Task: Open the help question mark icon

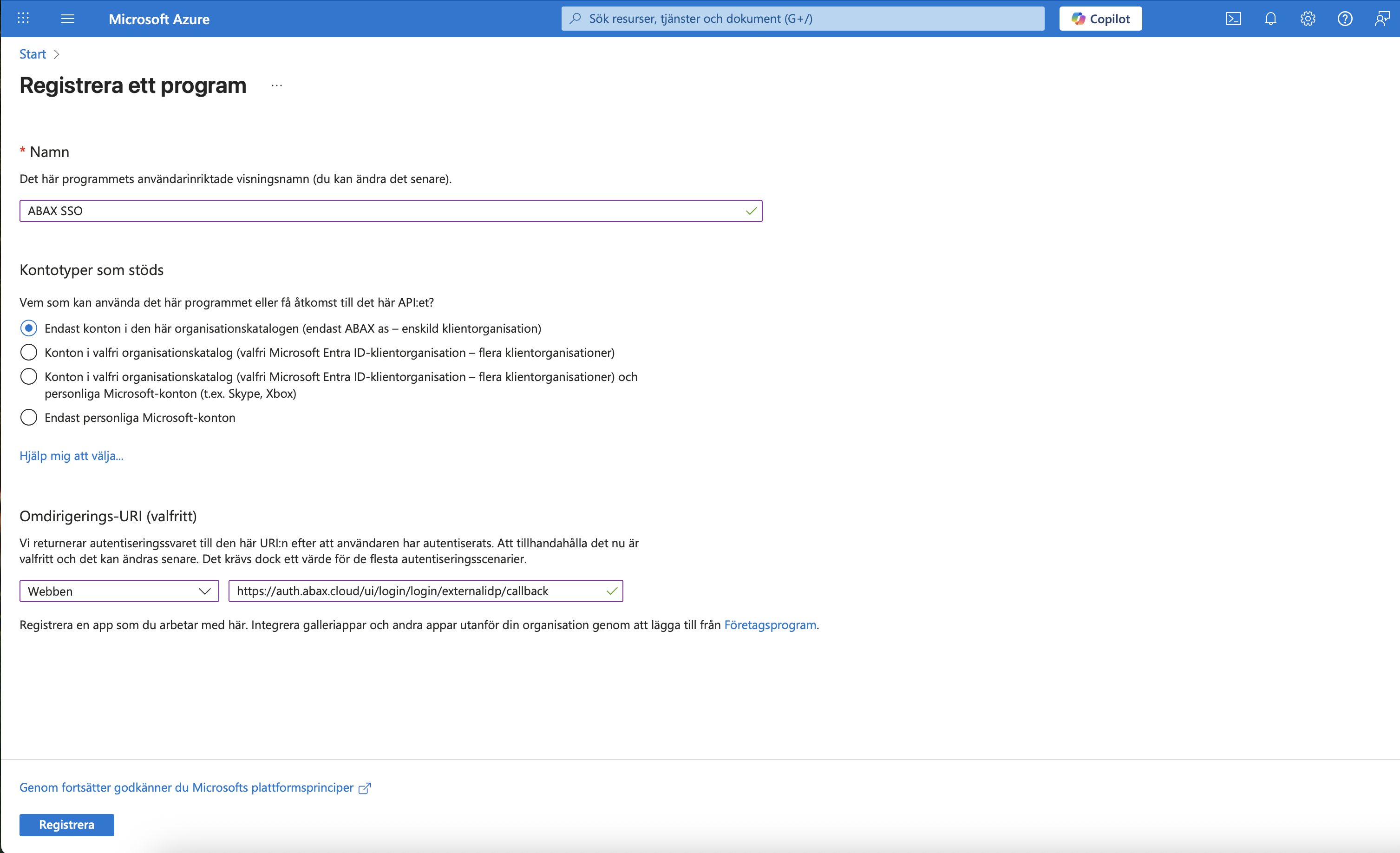Action: click(1344, 19)
